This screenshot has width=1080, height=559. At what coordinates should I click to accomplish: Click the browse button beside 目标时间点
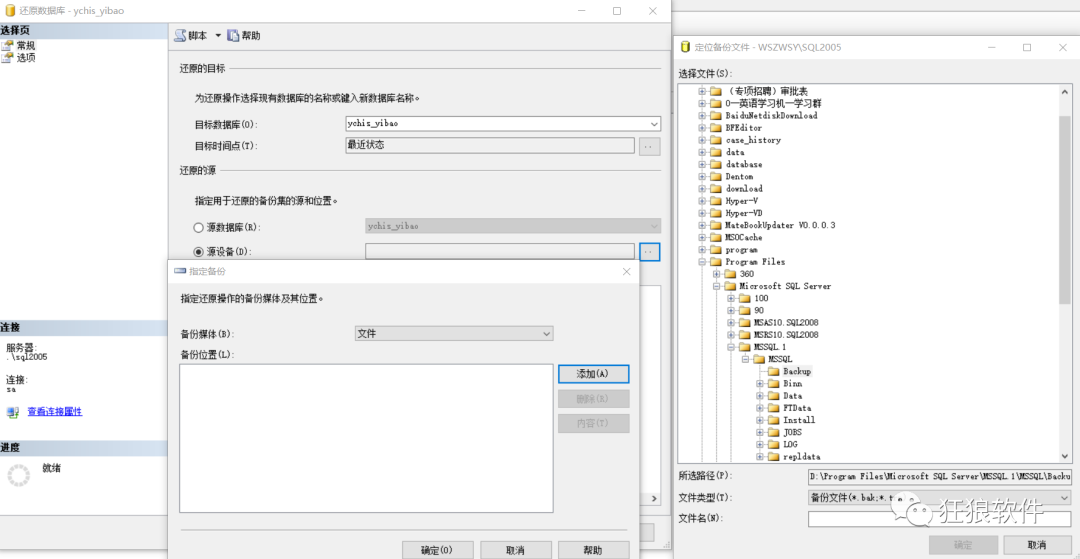tap(650, 146)
